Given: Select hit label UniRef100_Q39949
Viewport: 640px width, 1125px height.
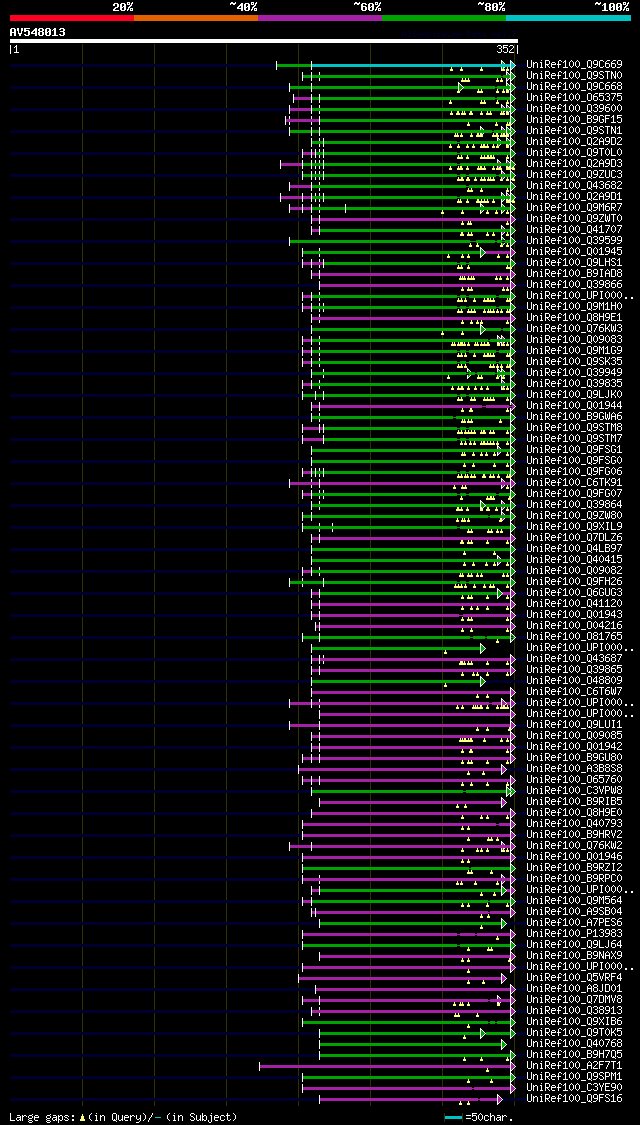Looking at the screenshot, I should click(574, 372).
